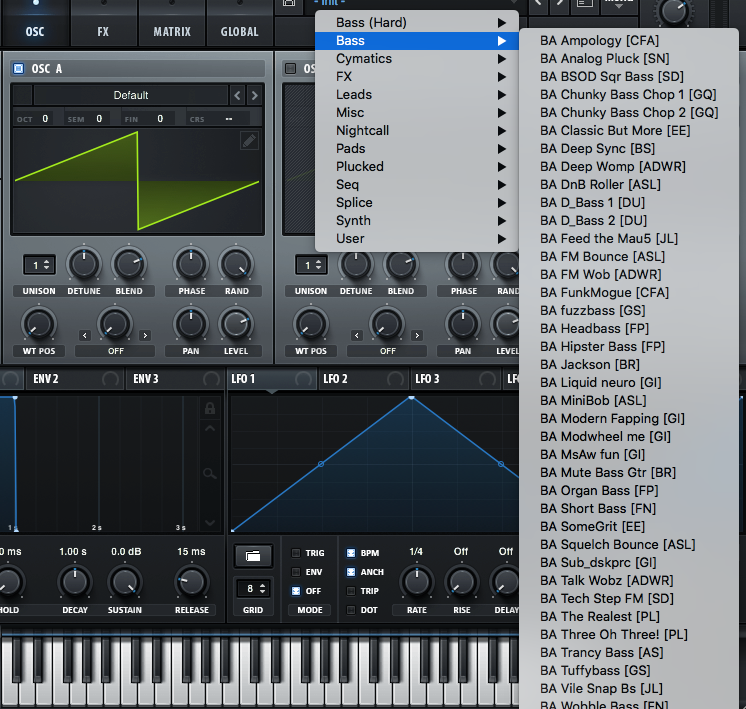This screenshot has height=709, width=746.
Task: Toggle LFO ENV mode checkbox
Action: (296, 572)
